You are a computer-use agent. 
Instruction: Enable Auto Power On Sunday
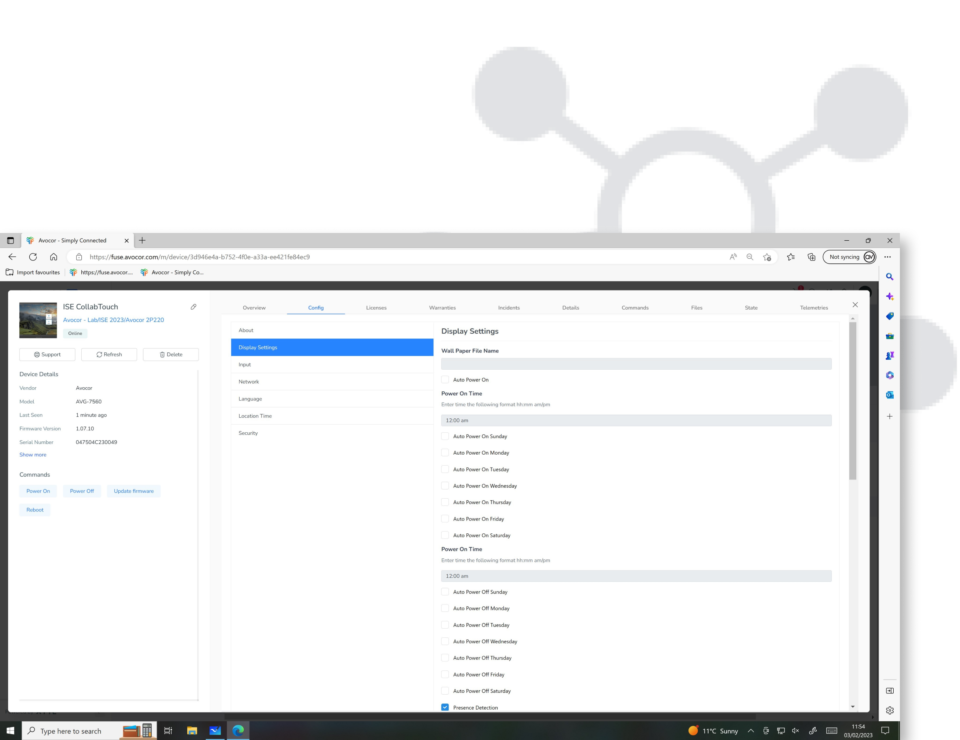click(x=444, y=436)
